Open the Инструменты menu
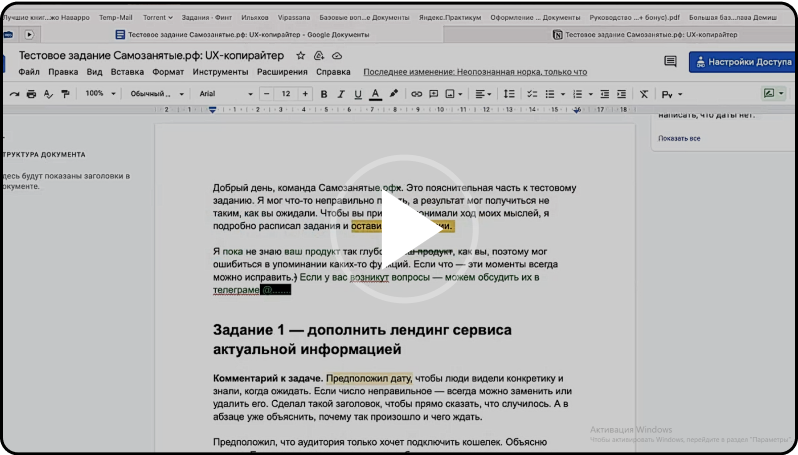 pos(220,72)
